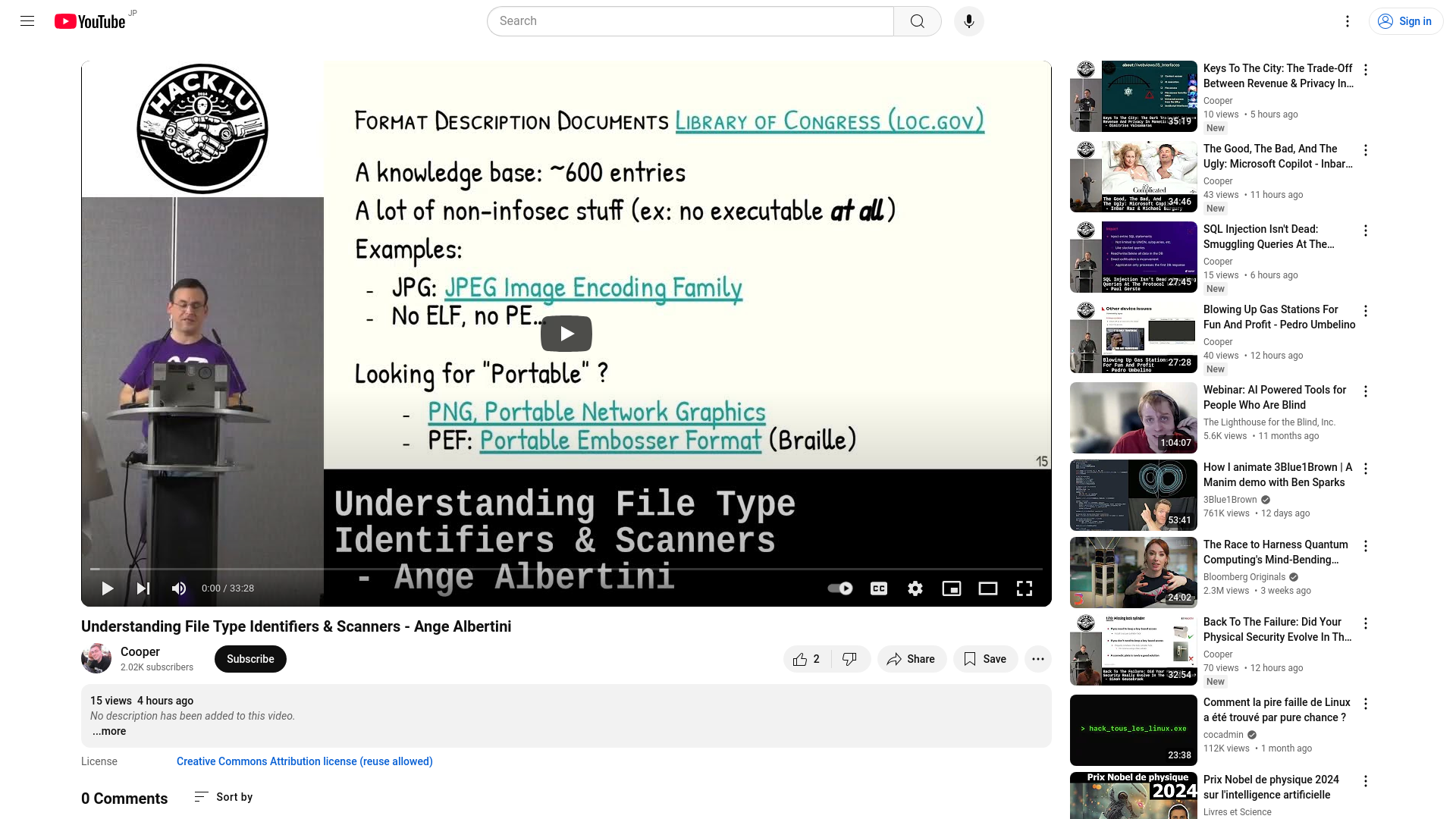Open Blowing Up Gas Stations thumbnail
Viewport: 1456px width, 819px height.
click(x=1134, y=337)
